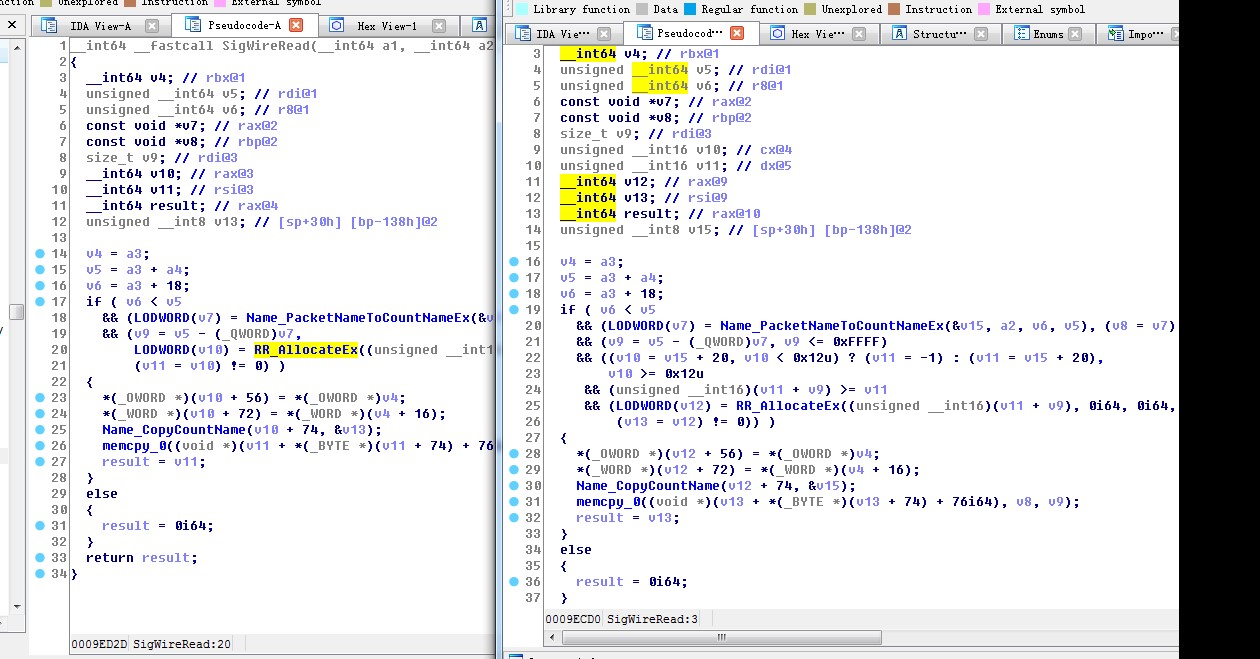The width and height of the screenshot is (1260, 659).
Task: Close Pseudocode tab in right window
Action: (x=737, y=34)
